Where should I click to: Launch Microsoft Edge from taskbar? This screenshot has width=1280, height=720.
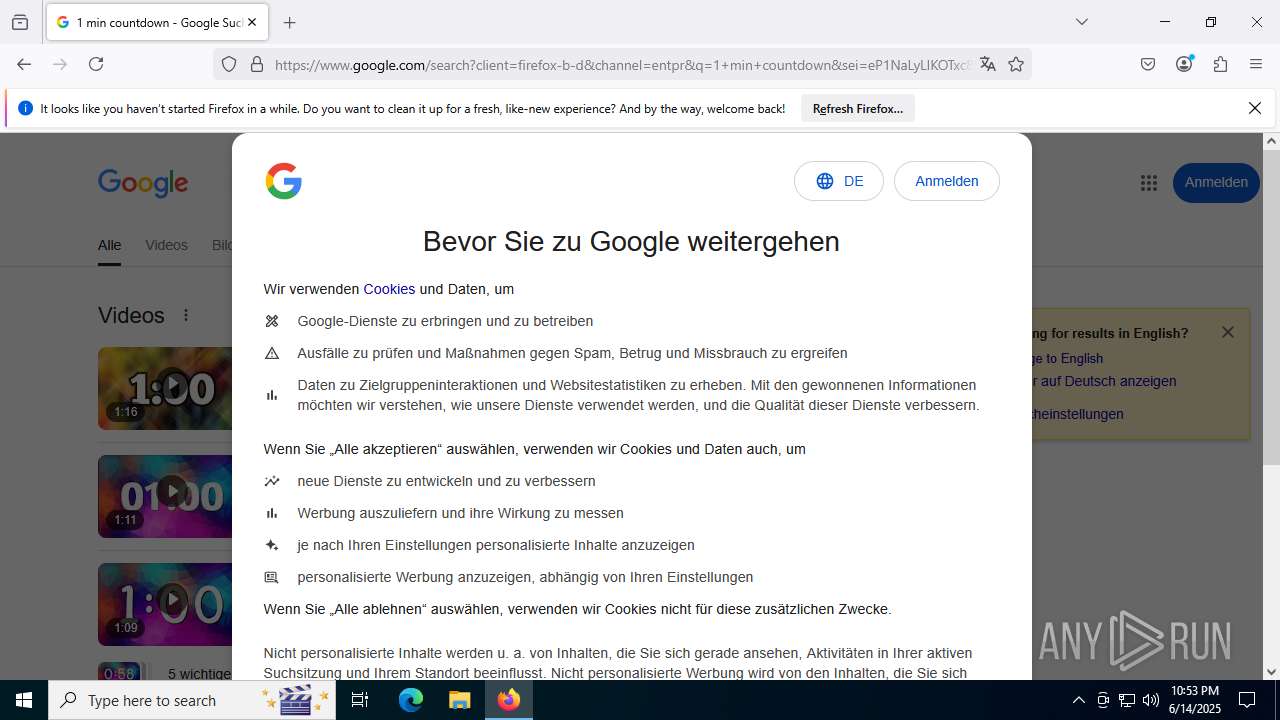pos(411,700)
